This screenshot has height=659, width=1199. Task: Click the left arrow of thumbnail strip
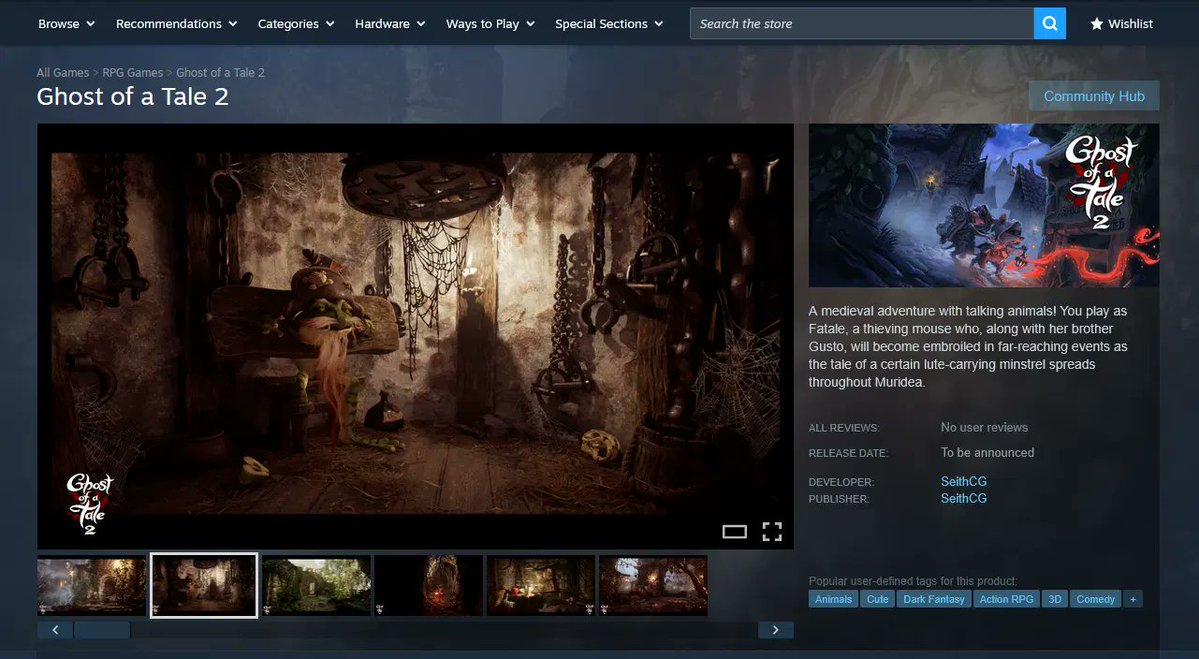point(55,630)
